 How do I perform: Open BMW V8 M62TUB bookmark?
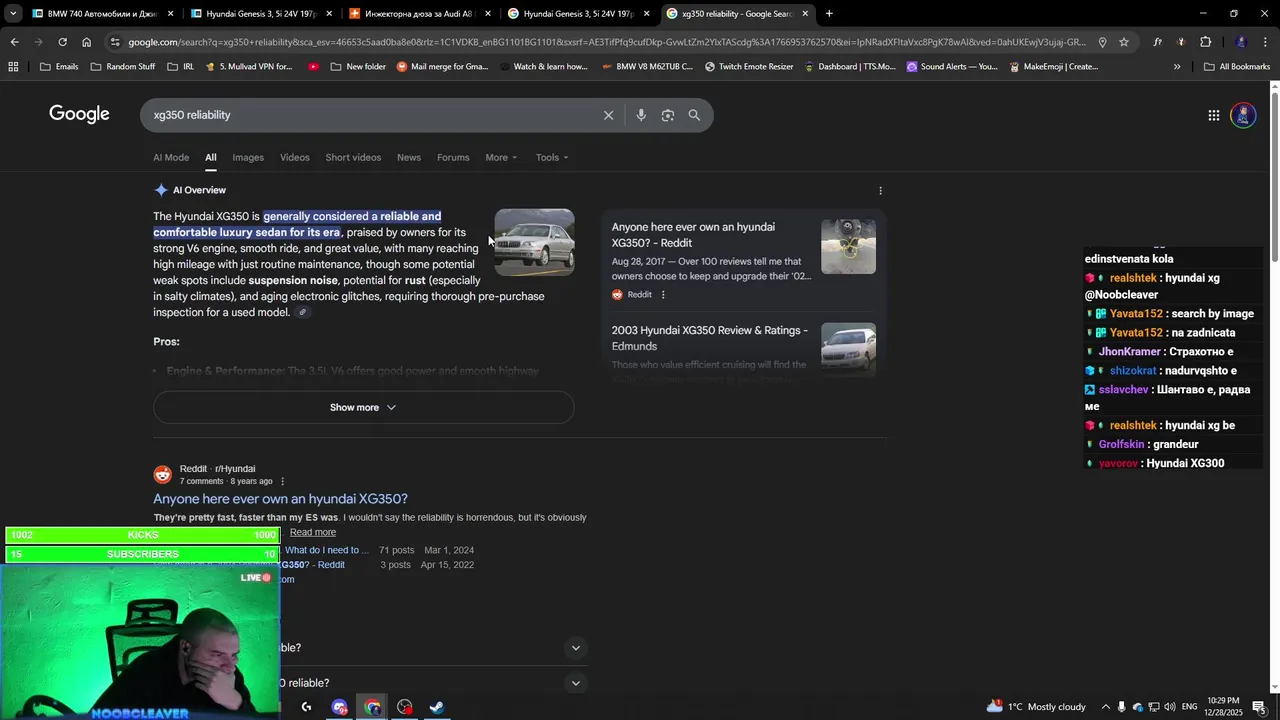tap(647, 67)
